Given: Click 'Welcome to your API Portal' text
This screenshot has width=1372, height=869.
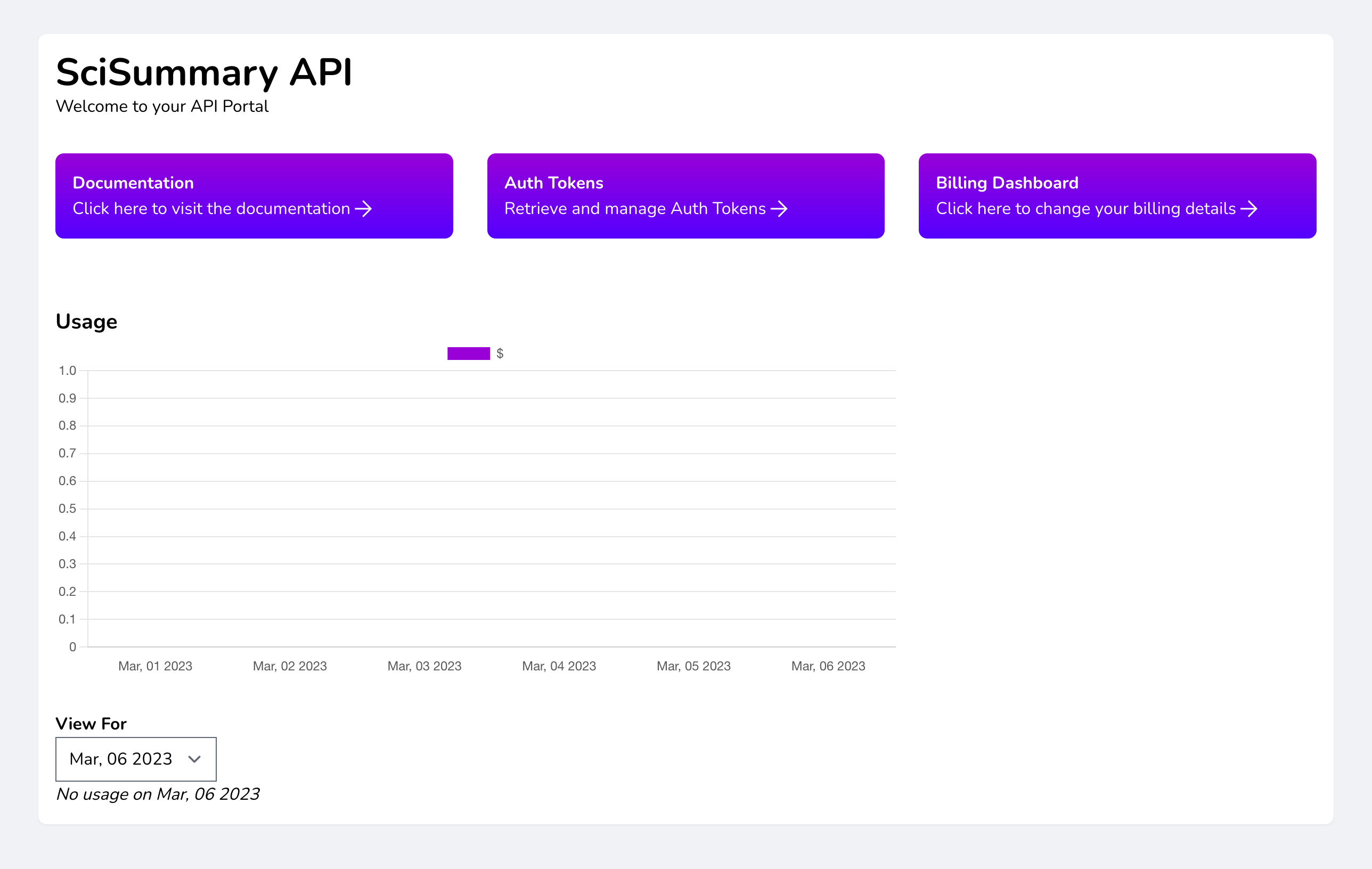Looking at the screenshot, I should point(162,106).
